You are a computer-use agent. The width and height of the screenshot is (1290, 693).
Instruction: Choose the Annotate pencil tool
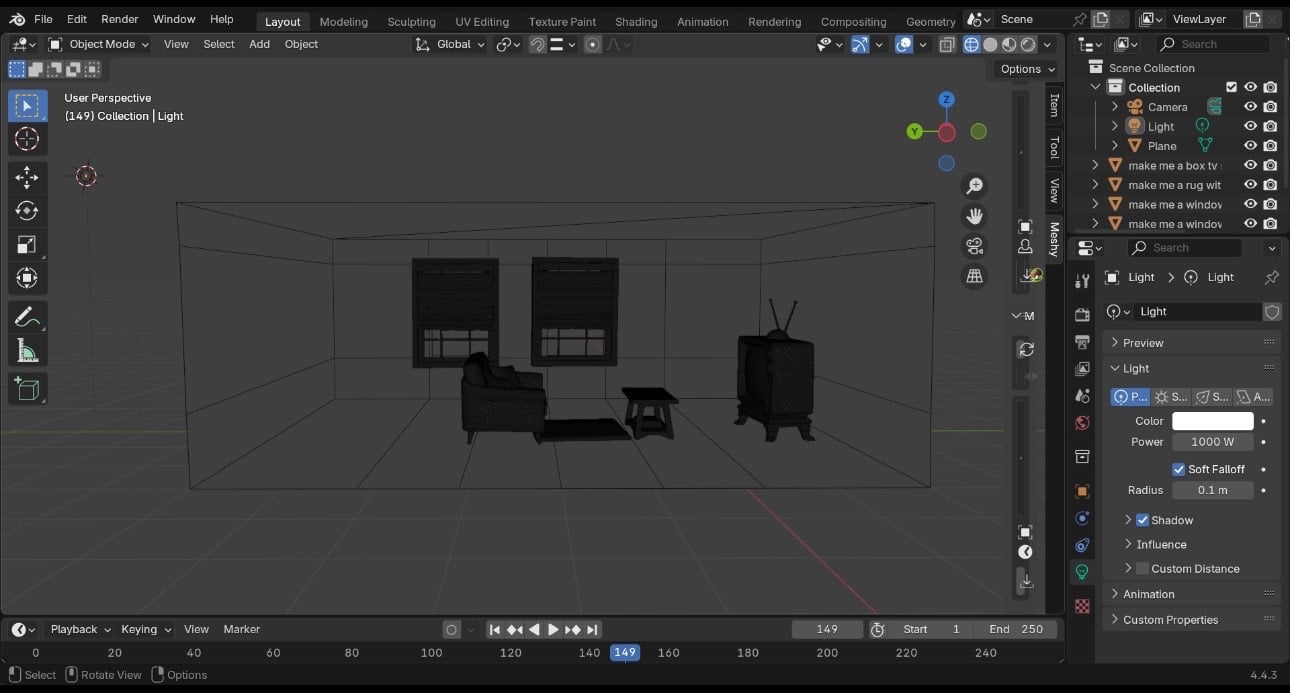point(27,317)
